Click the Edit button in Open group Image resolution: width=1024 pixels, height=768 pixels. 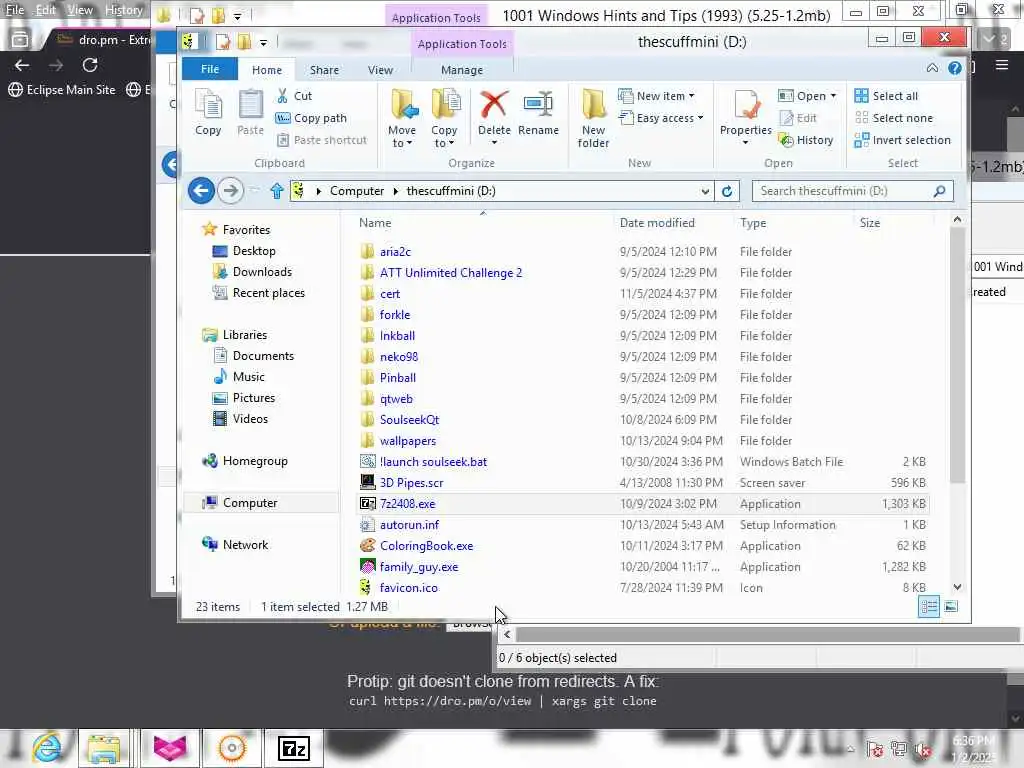(x=797, y=118)
